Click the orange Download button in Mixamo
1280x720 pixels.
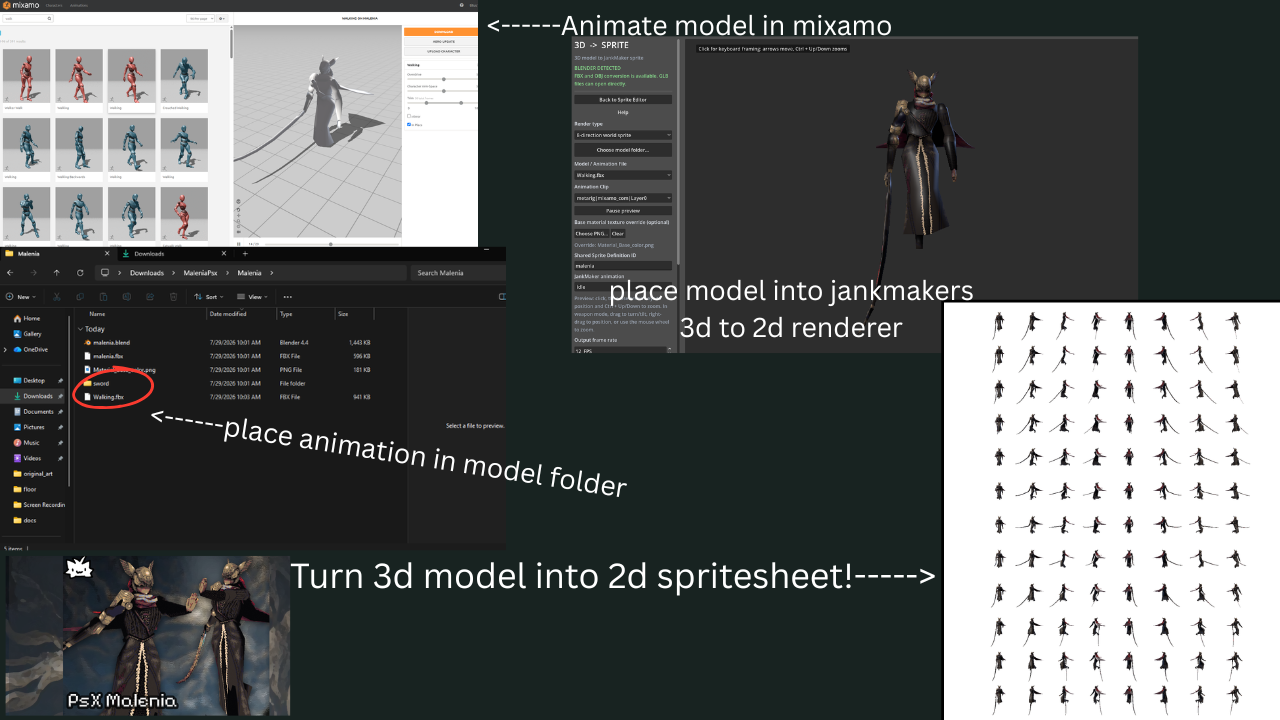[x=441, y=32]
